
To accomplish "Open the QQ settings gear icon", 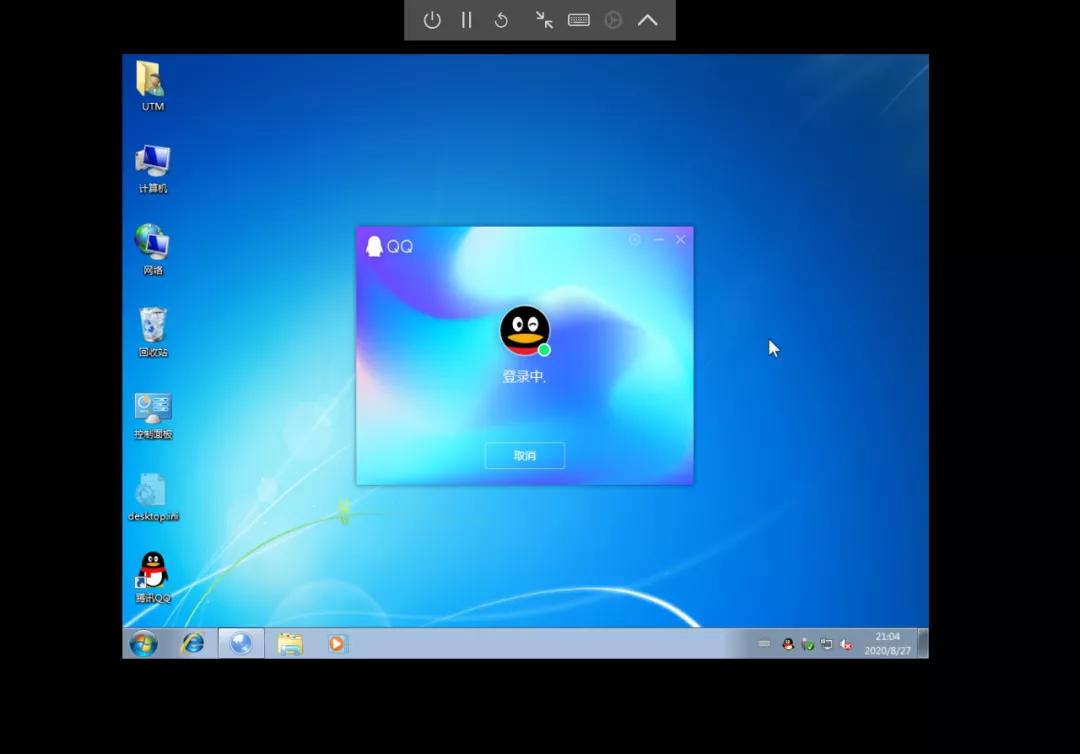I will [x=635, y=240].
